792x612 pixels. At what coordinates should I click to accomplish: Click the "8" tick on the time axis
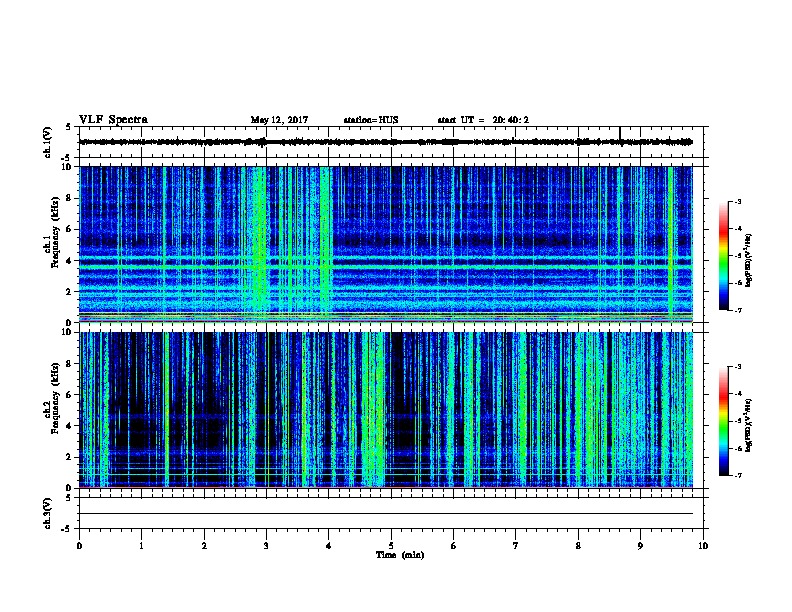click(x=578, y=546)
